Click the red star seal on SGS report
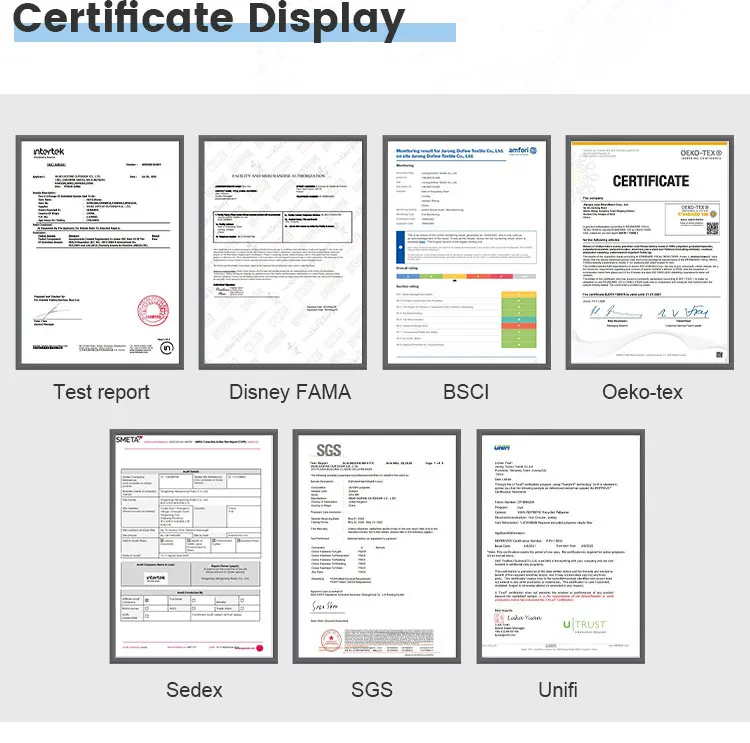The width and height of the screenshot is (750, 743). point(331,640)
